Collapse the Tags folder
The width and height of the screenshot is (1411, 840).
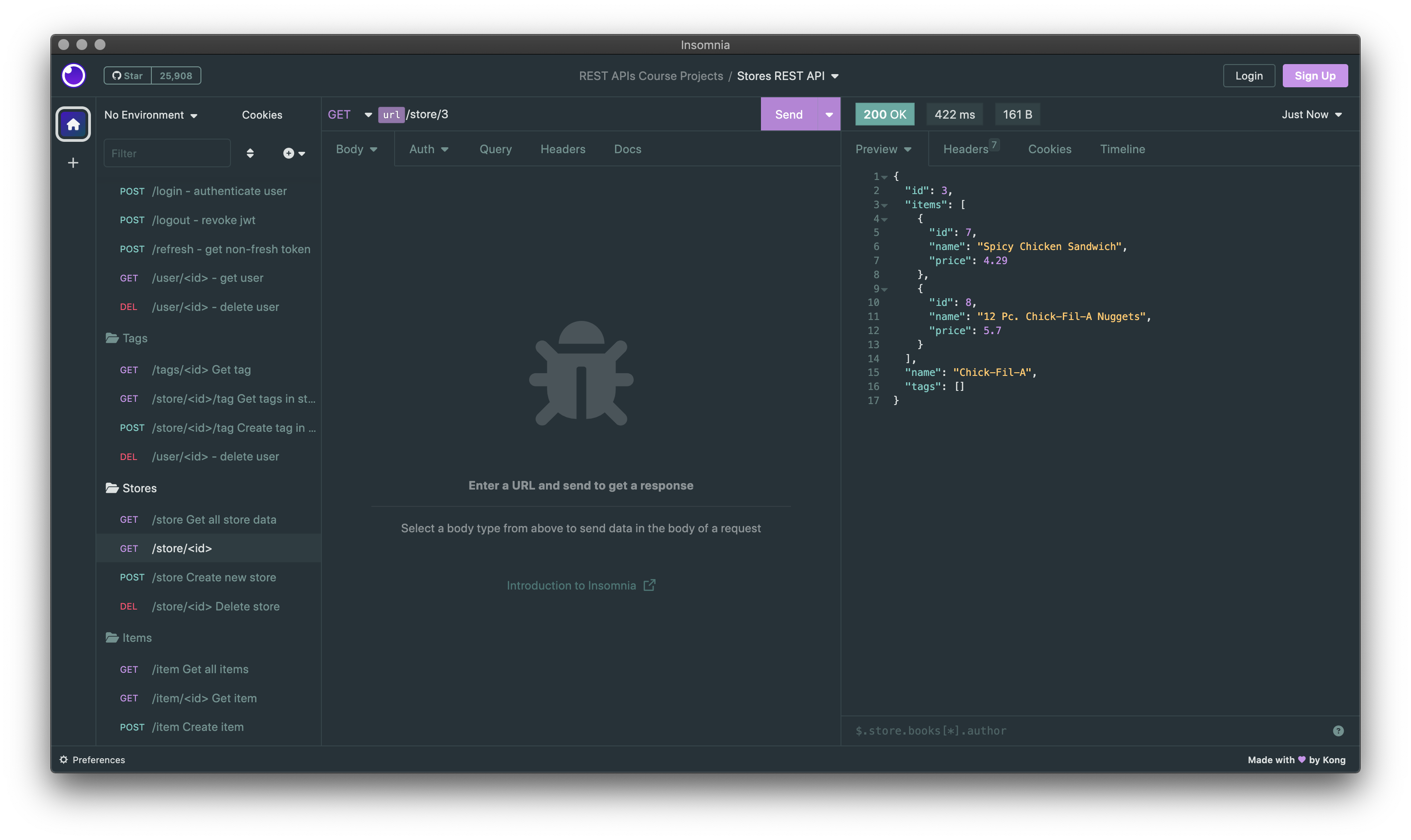[126, 338]
